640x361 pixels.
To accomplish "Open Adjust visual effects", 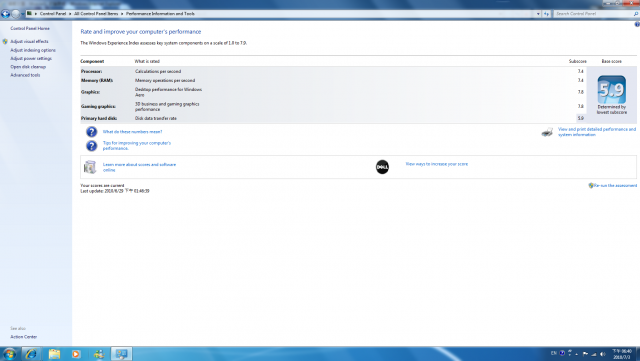I will tap(29, 41).
